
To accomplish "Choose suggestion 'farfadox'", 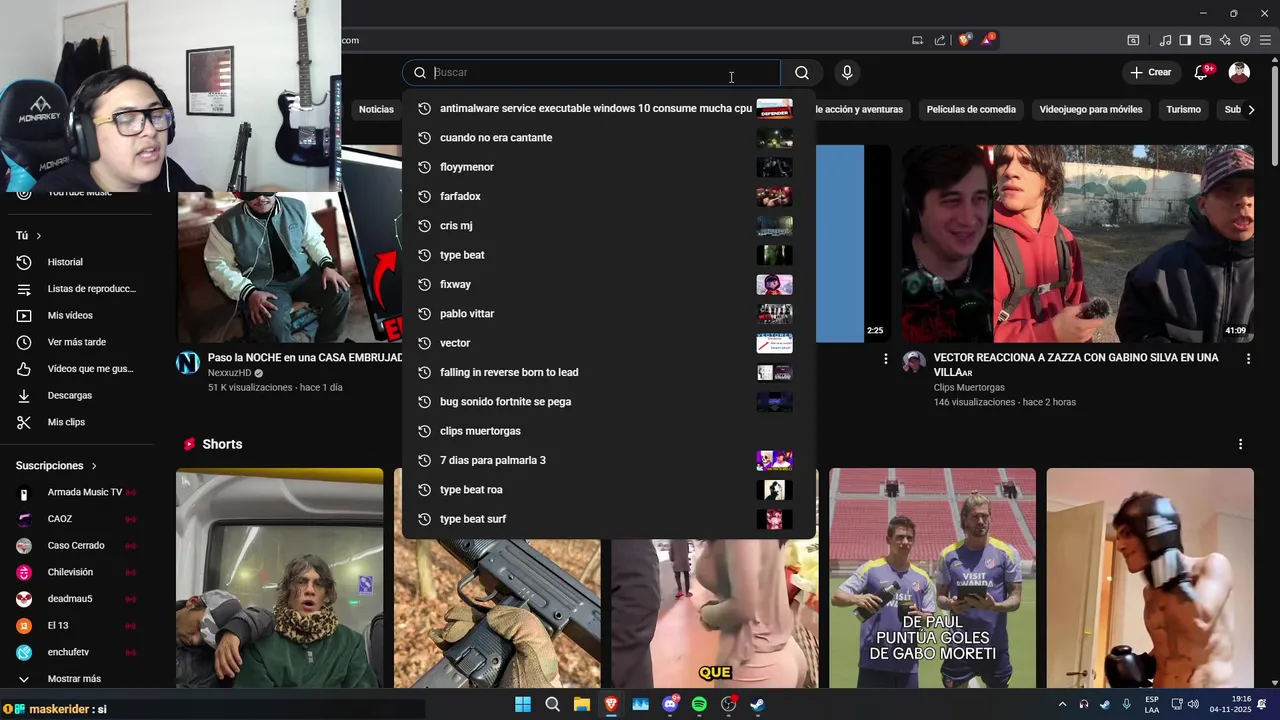I will click(x=608, y=196).
